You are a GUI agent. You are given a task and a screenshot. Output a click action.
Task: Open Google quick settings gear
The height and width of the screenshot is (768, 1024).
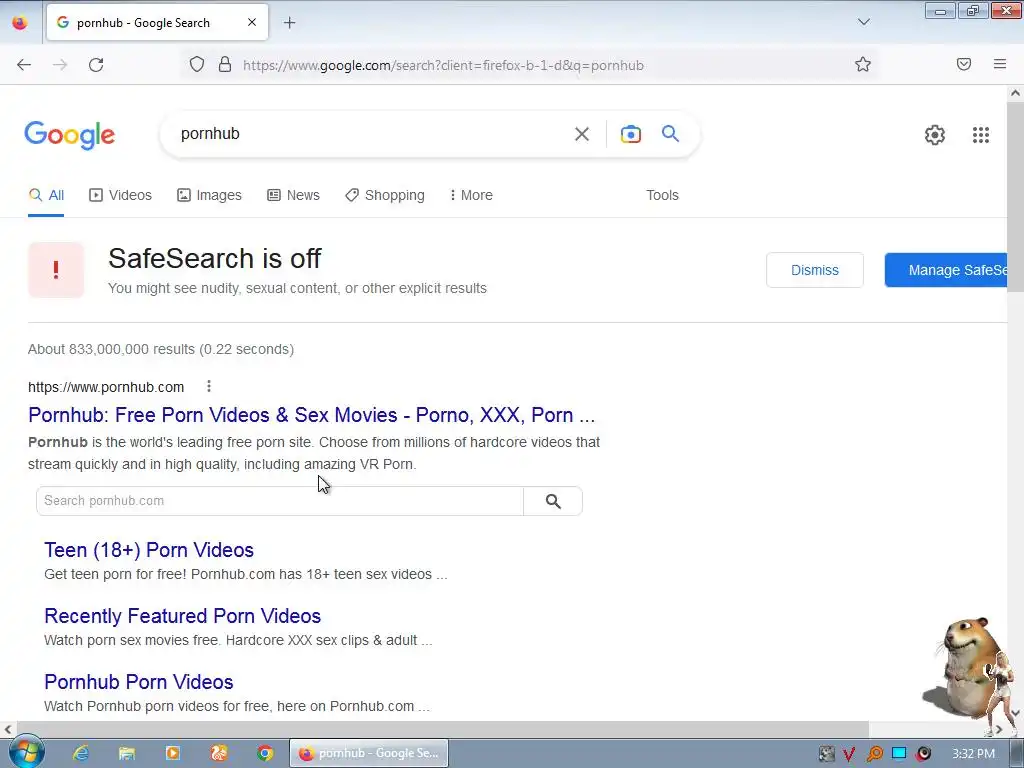coord(935,135)
